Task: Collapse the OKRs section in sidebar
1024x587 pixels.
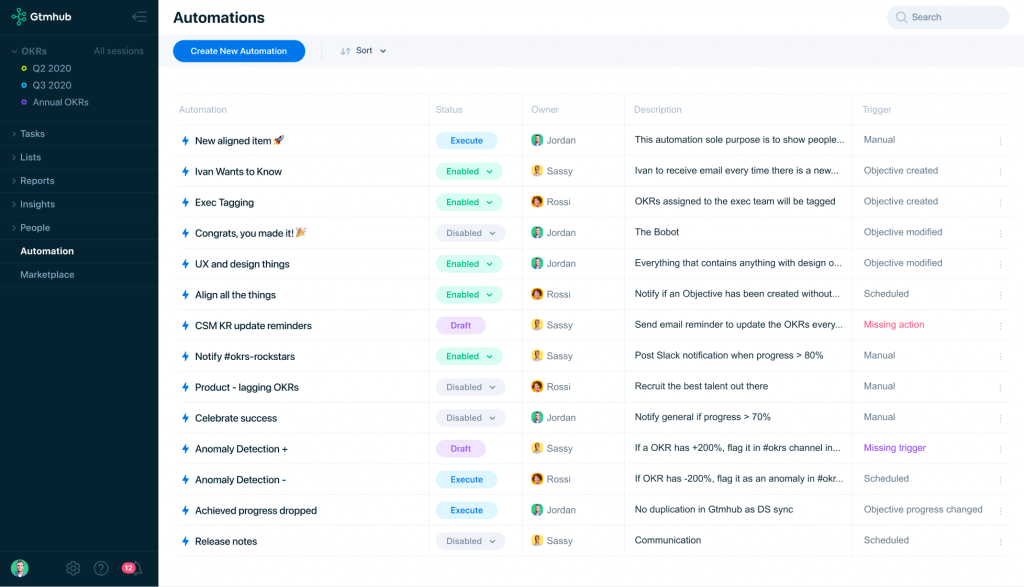Action: [x=14, y=51]
